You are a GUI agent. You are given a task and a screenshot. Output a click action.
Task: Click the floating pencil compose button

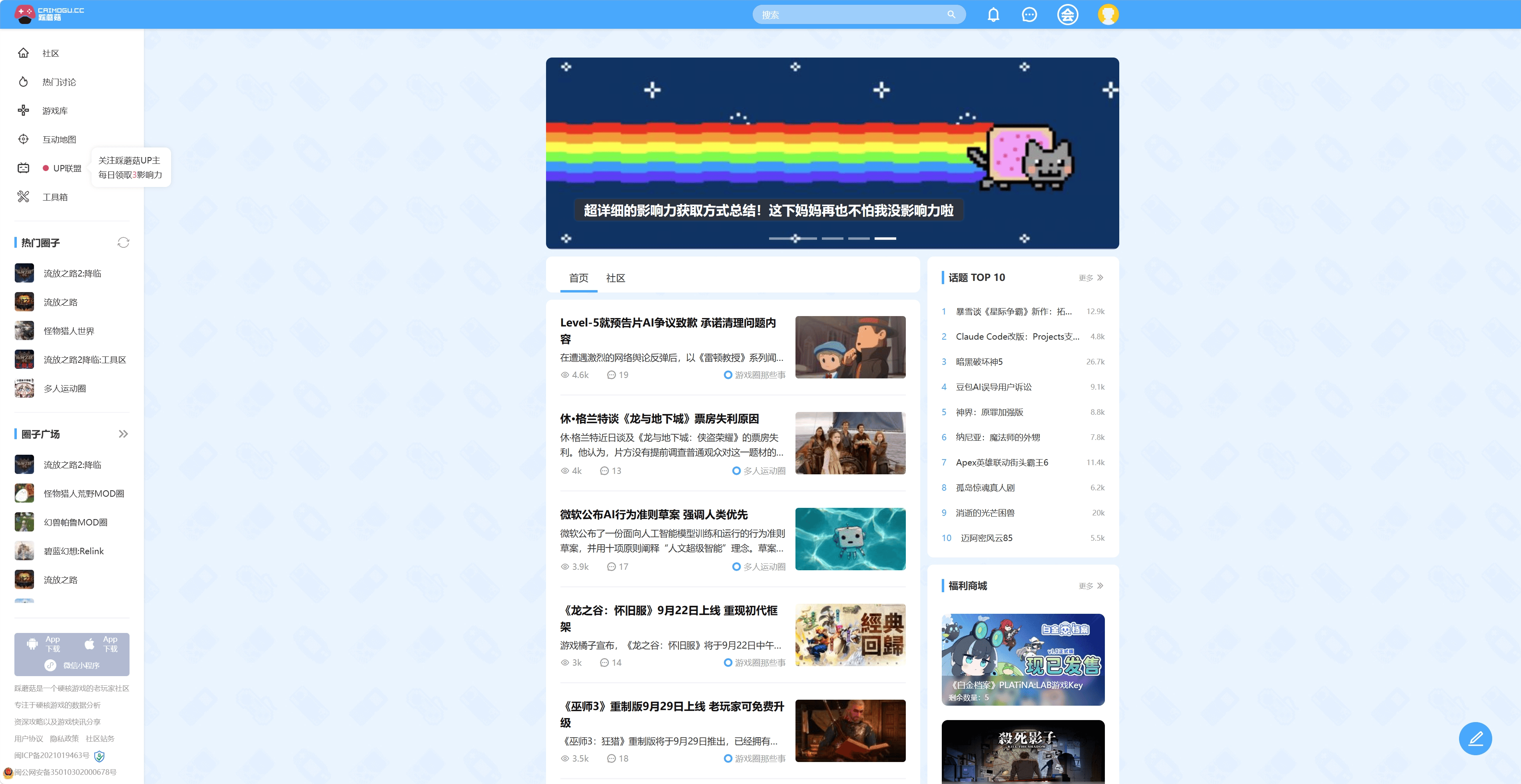pos(1475,738)
